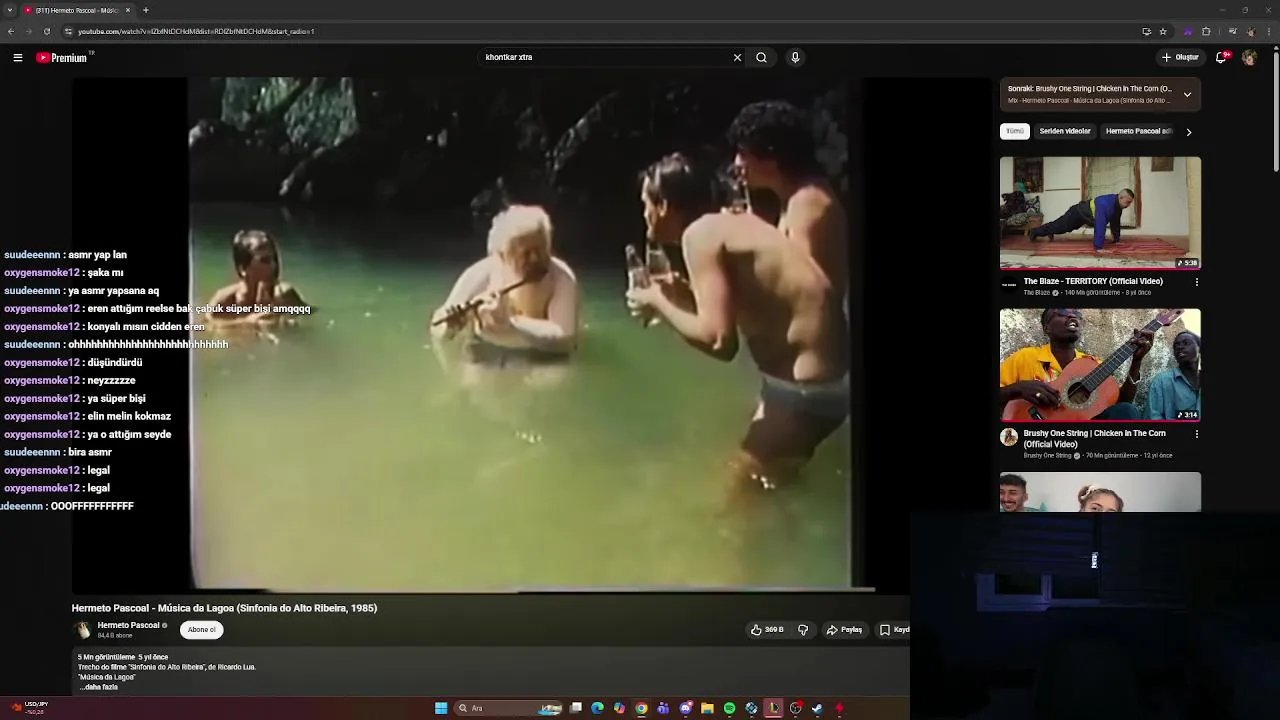This screenshot has height=720, width=1280.
Task: Select the Seriden videolar filter chip
Action: 1065,131
